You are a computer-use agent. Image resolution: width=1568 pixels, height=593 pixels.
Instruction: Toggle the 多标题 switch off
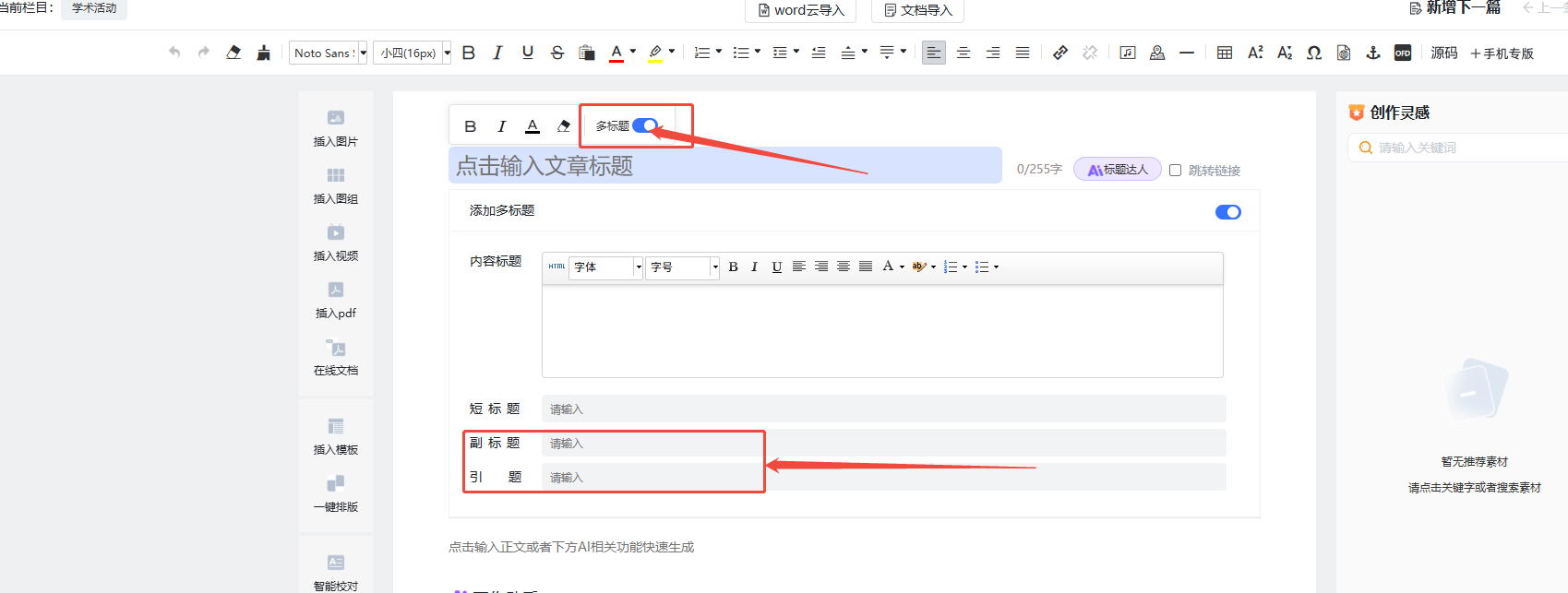[x=645, y=125]
